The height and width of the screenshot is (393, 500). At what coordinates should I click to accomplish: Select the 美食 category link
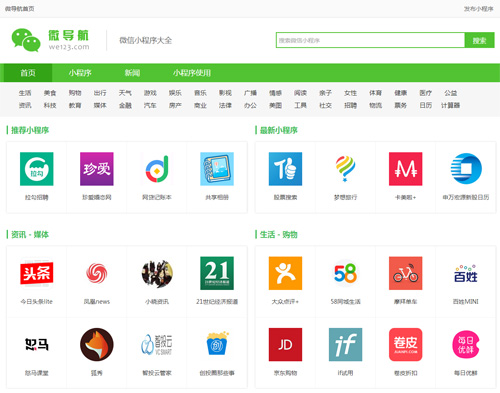50,93
